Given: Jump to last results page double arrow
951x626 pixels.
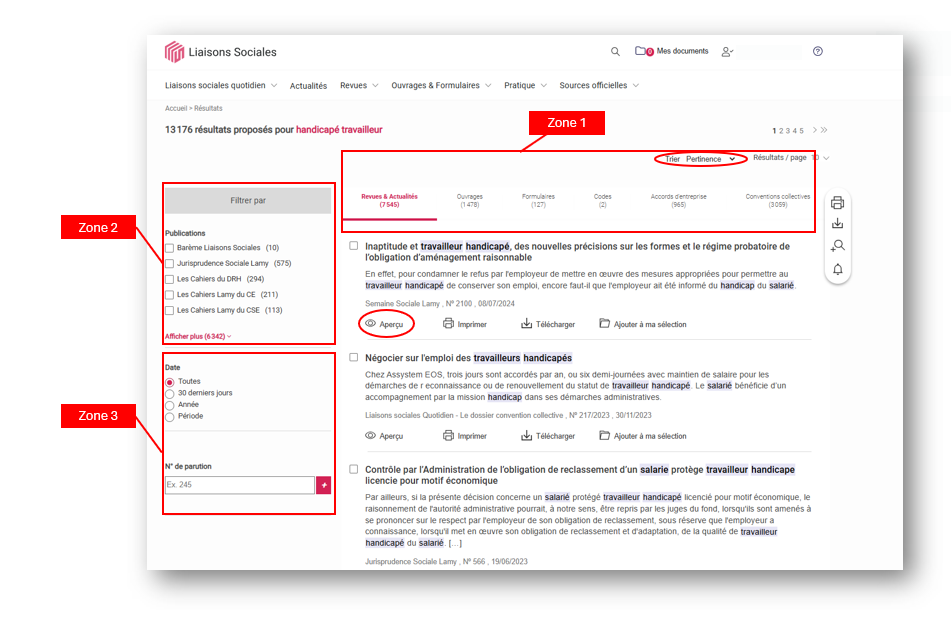Looking at the screenshot, I should (x=824, y=130).
